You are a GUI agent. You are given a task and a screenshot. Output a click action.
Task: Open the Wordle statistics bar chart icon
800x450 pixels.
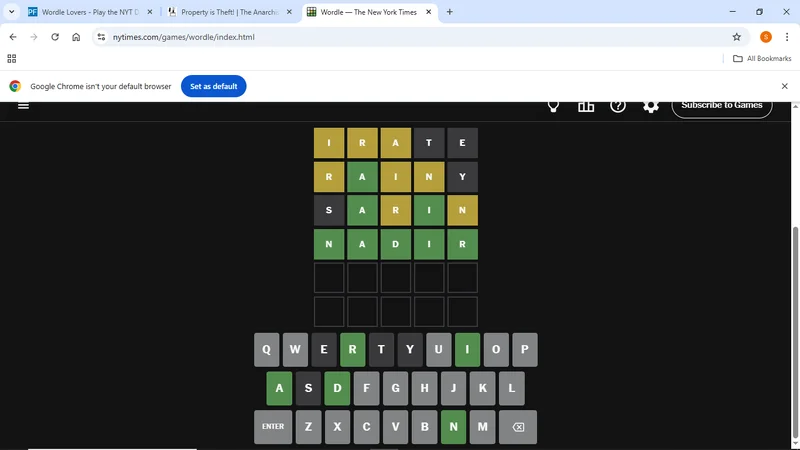coord(586,106)
